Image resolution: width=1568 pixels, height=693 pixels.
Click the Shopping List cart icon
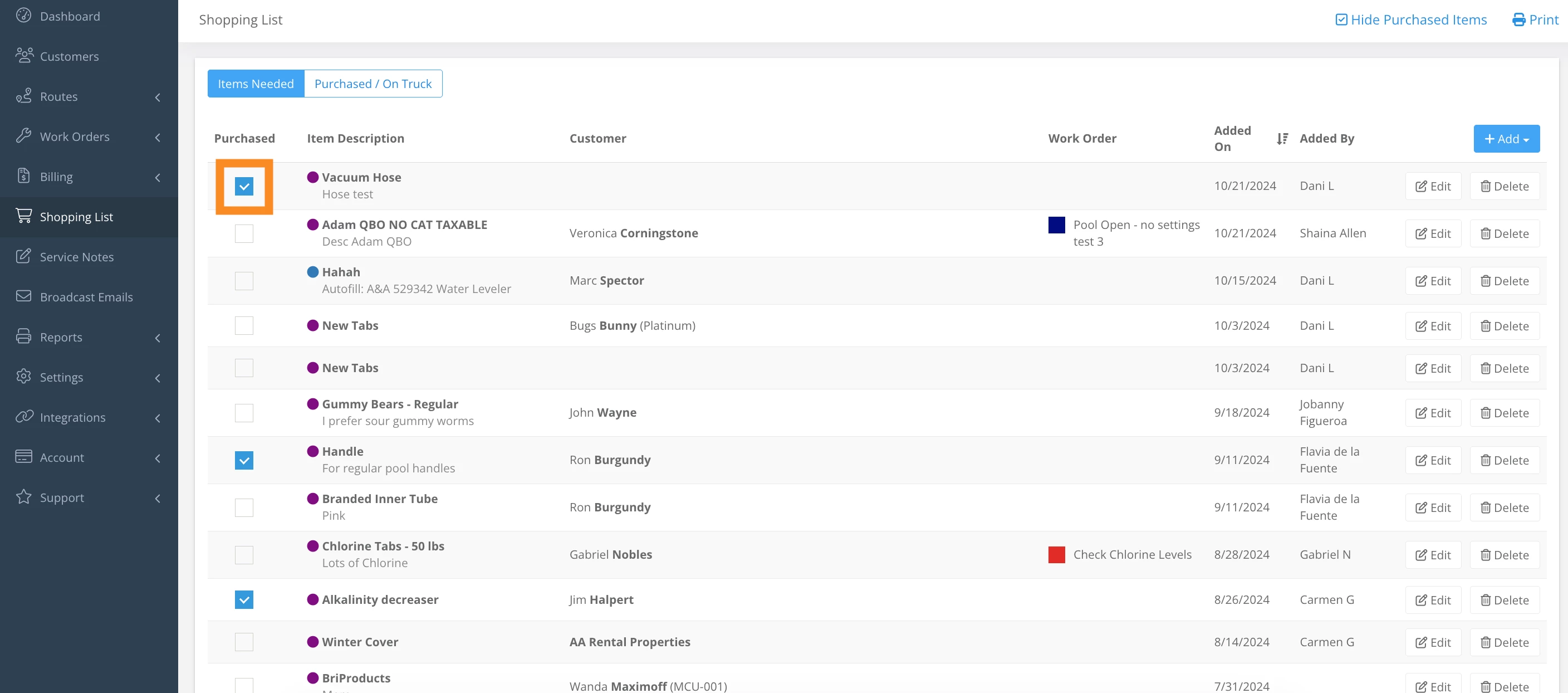24,216
